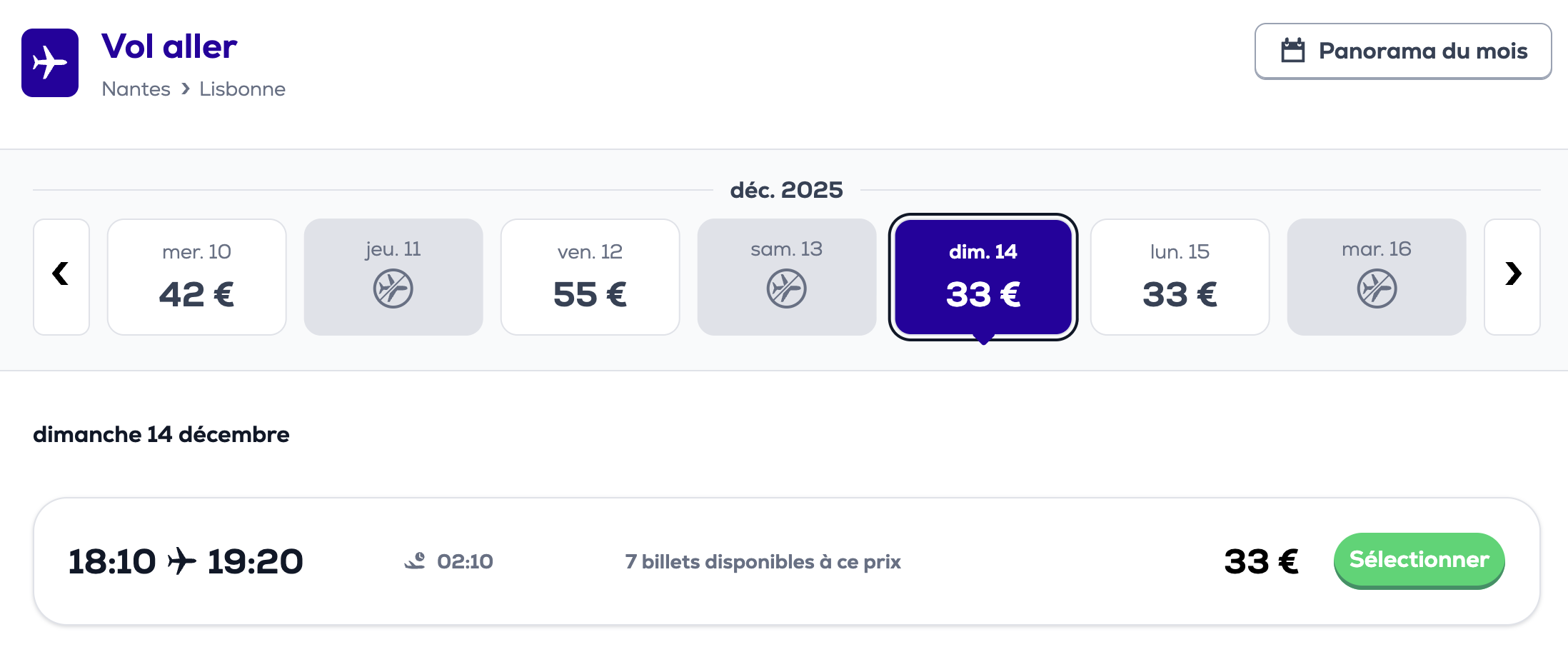Click no-flight icon on Saturday 13
1568x647 pixels.
(786, 289)
